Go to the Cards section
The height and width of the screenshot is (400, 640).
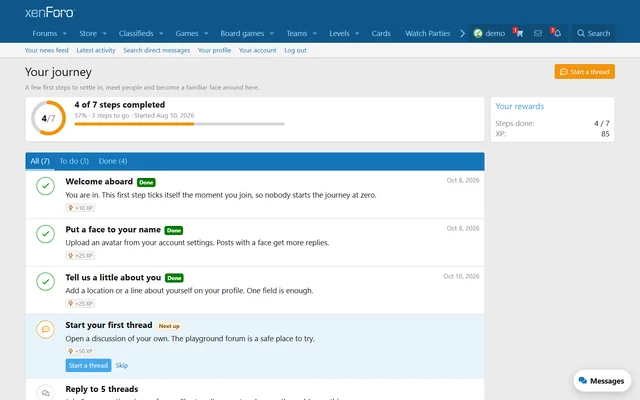pos(381,33)
